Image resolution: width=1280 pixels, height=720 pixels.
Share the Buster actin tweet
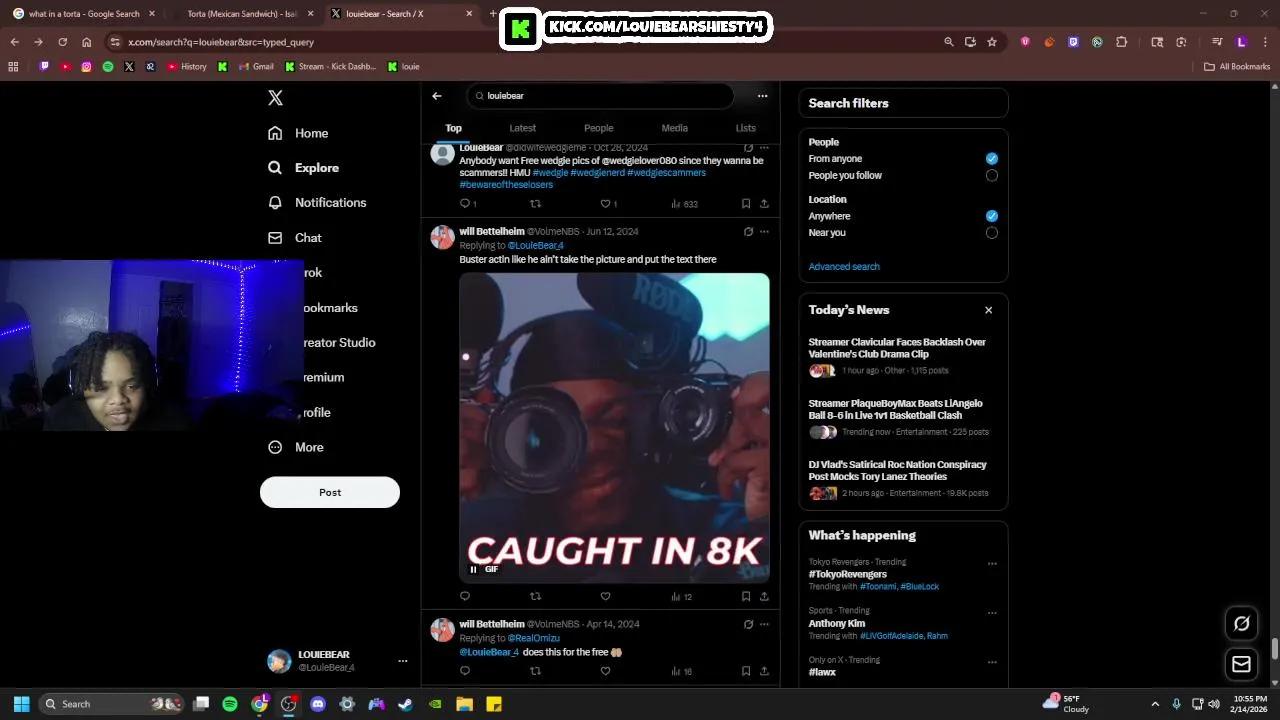click(x=764, y=596)
